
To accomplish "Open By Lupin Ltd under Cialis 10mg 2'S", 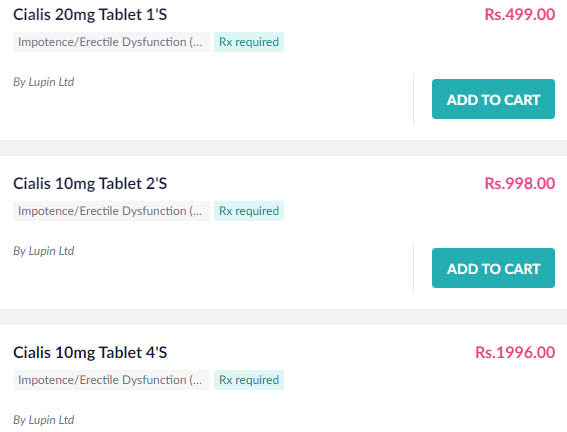I will click(x=44, y=251).
